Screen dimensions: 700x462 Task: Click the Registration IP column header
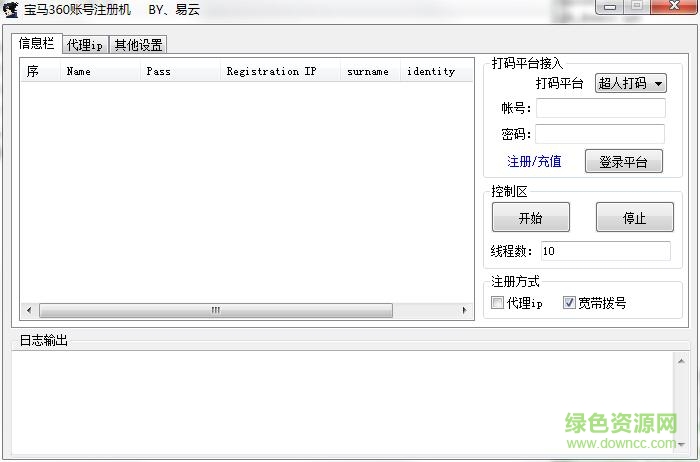tap(280, 71)
